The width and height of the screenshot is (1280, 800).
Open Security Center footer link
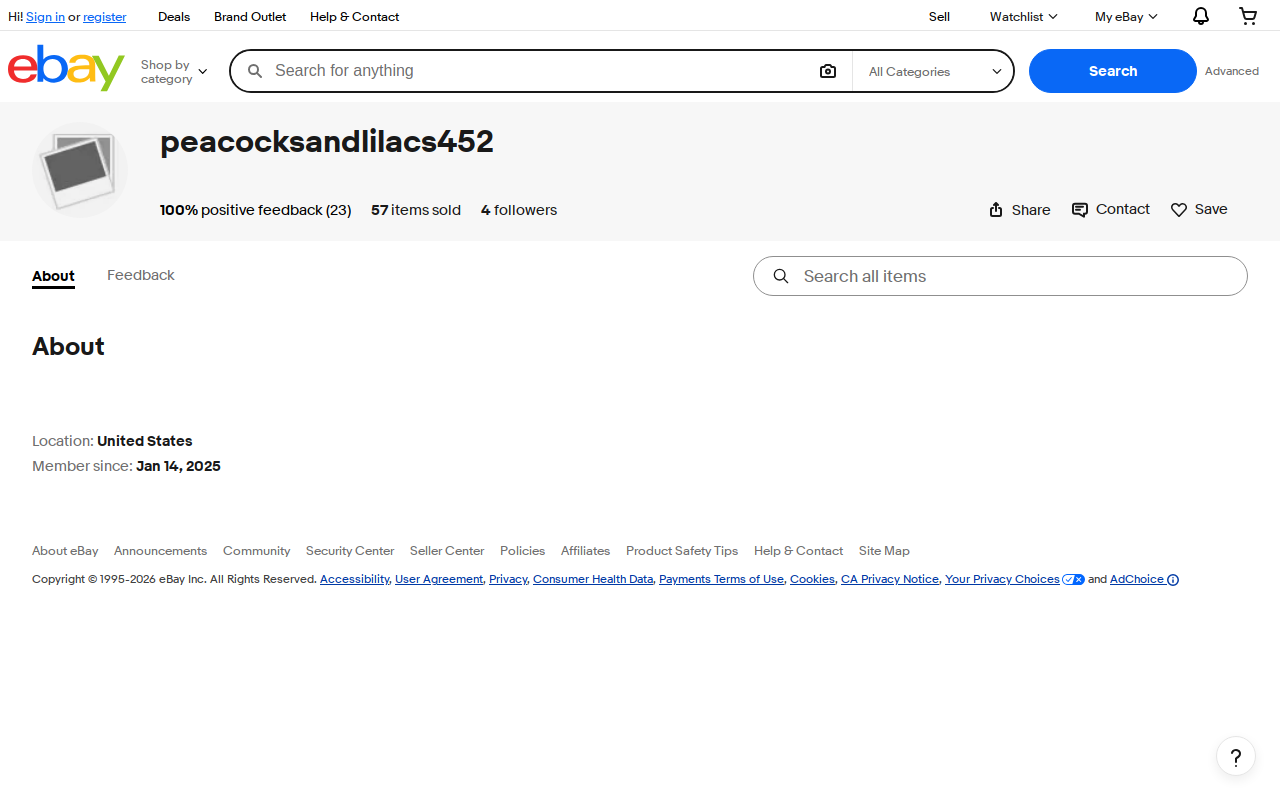(350, 551)
